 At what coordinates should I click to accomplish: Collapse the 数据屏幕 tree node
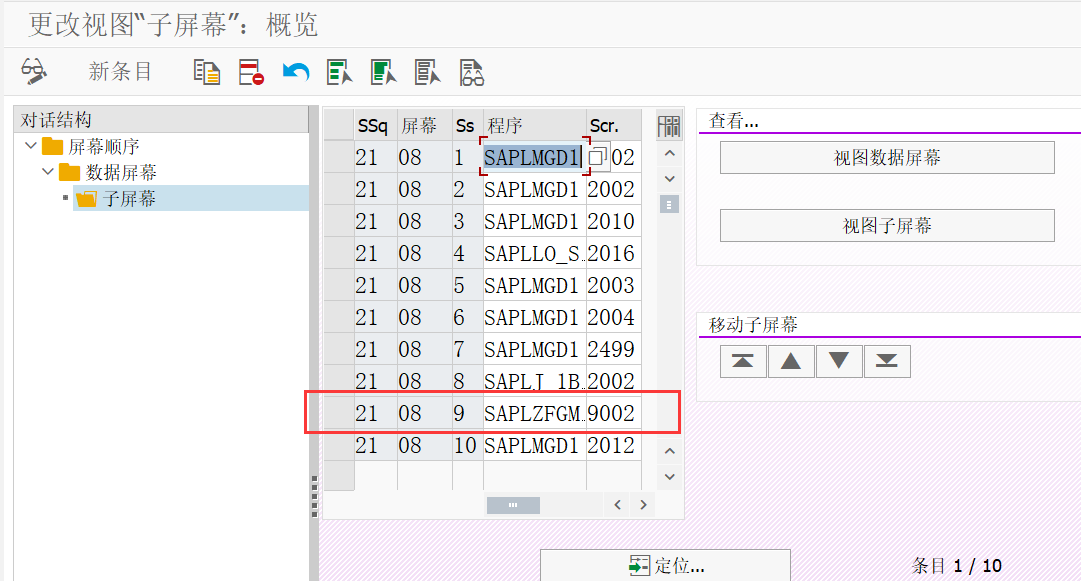(48, 172)
